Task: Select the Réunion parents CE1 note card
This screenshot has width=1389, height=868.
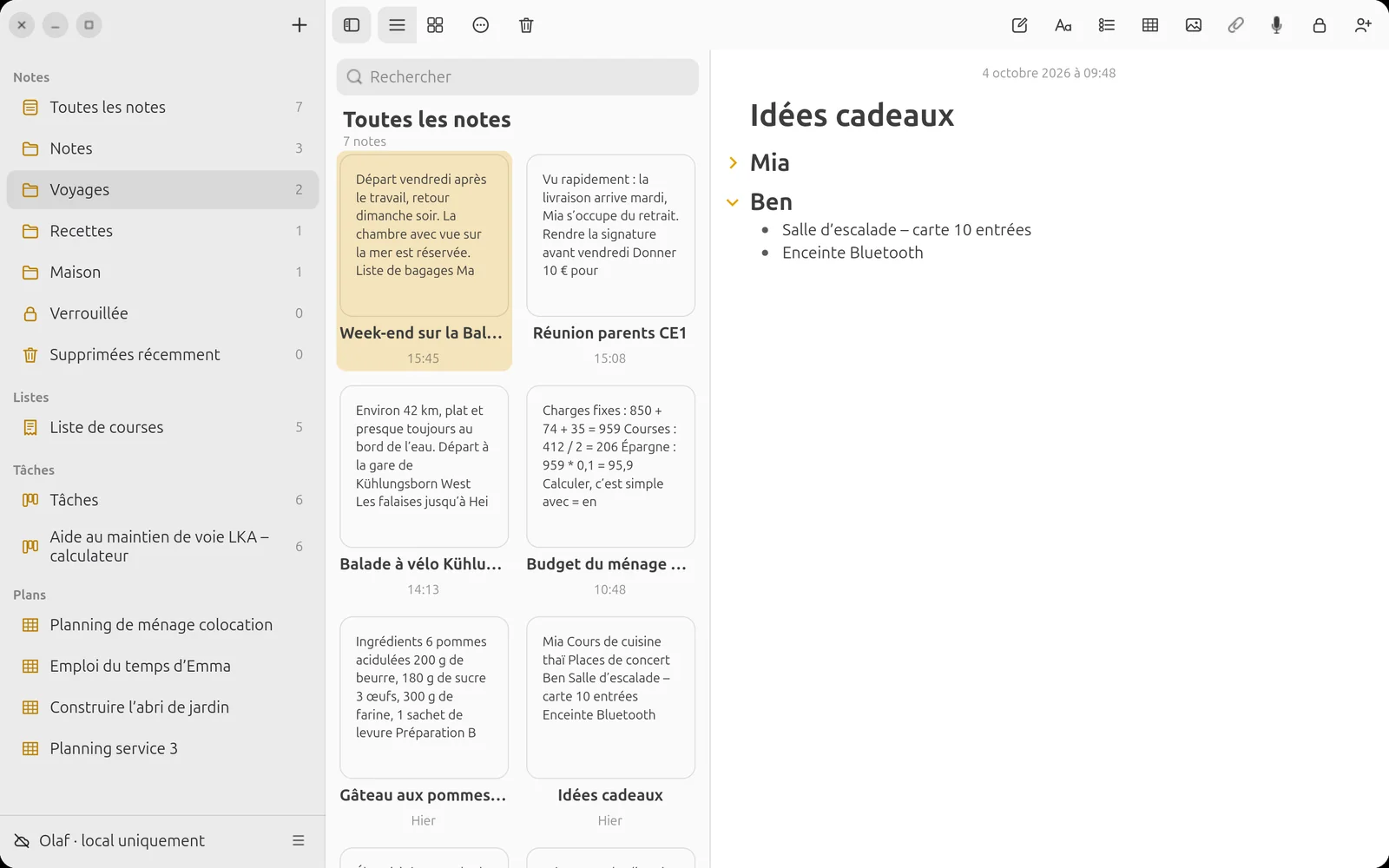Action: pos(610,261)
